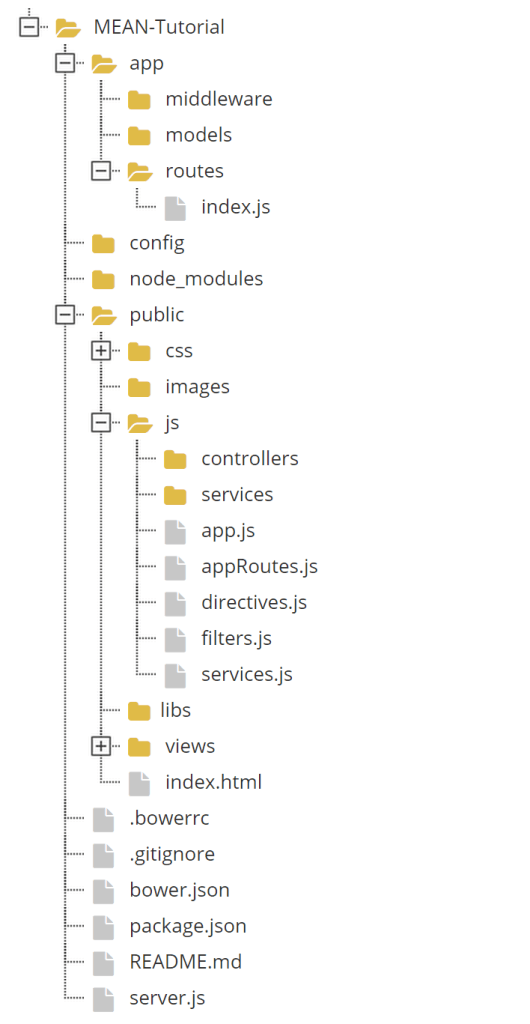
Task: Select the models folder label
Action: click(x=198, y=135)
